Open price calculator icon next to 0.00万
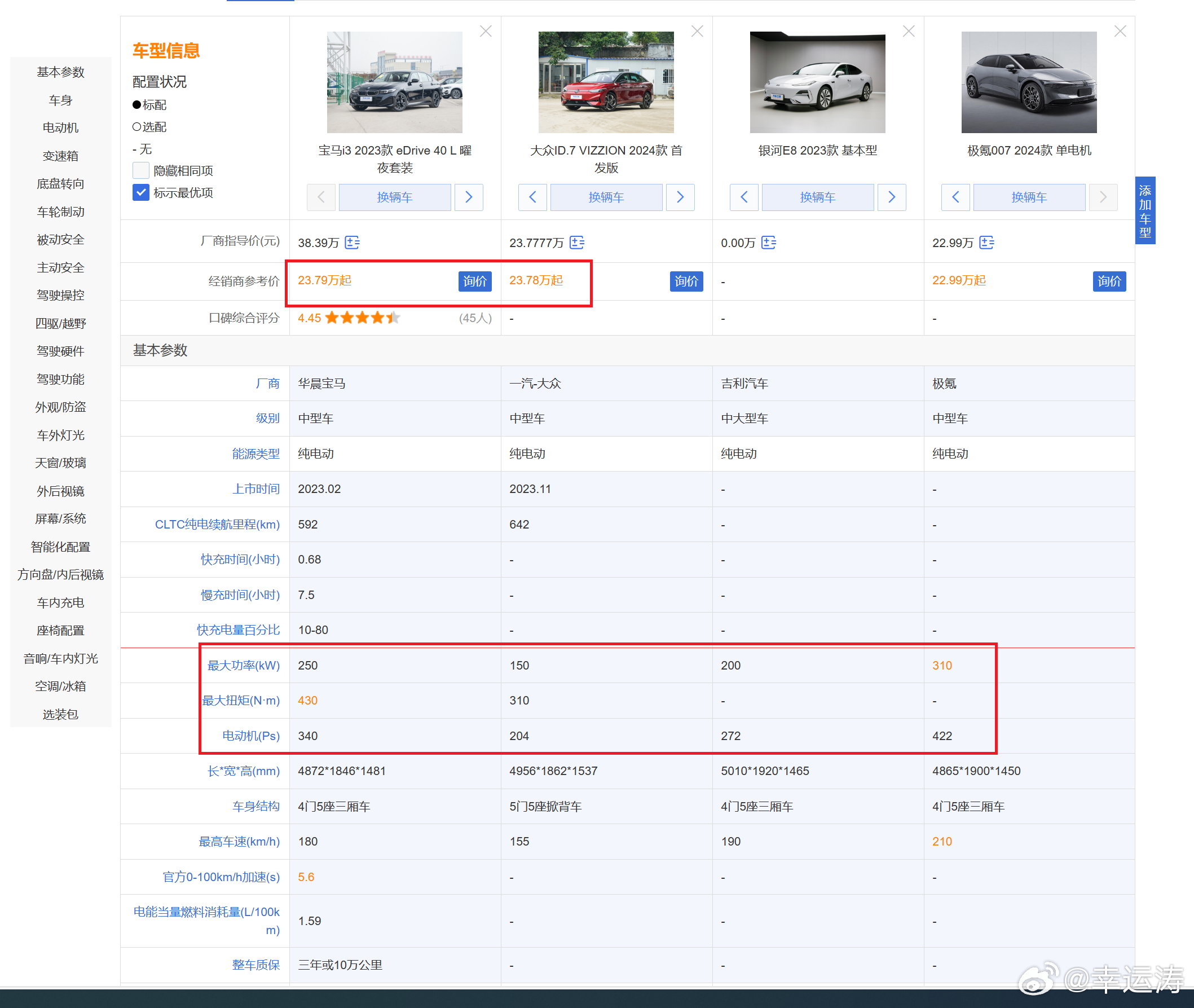 pos(768,243)
